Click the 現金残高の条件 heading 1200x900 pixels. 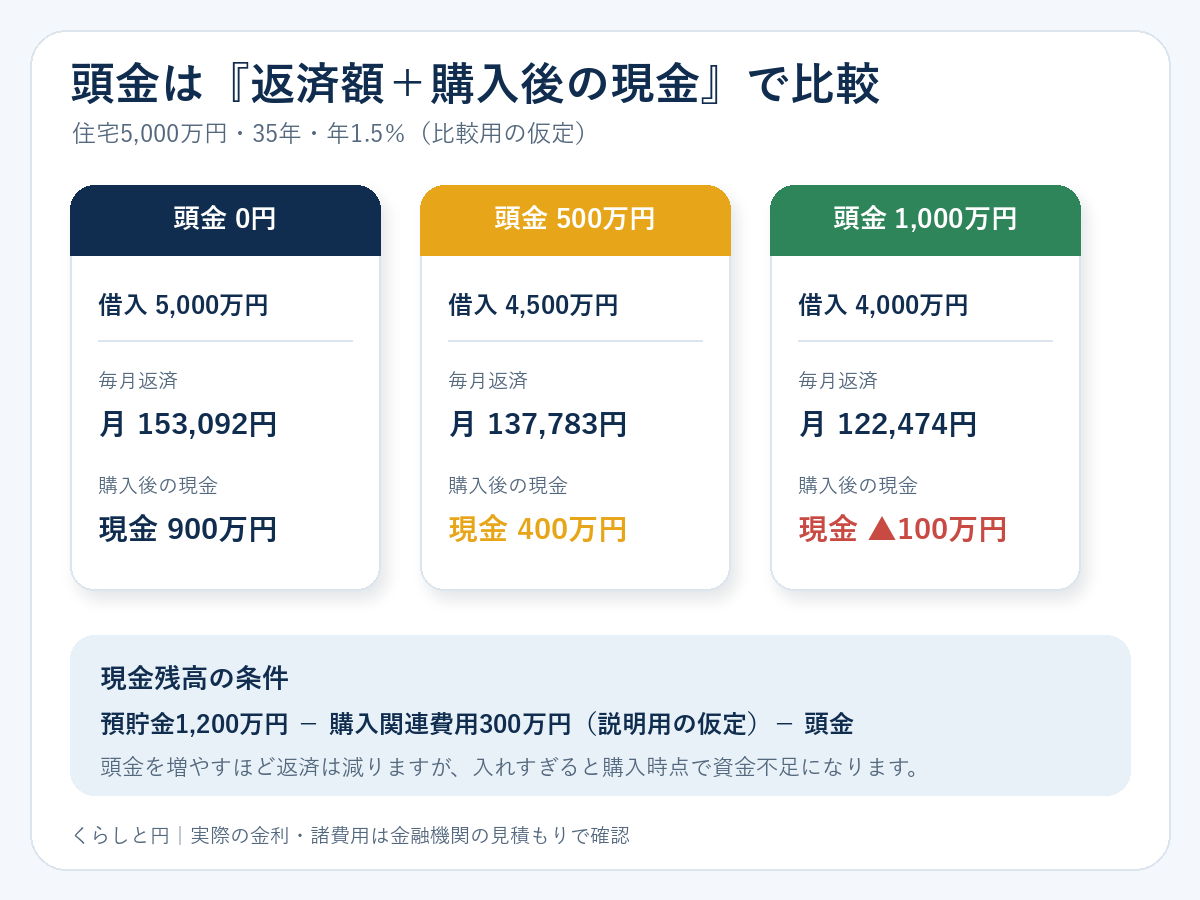click(195, 679)
